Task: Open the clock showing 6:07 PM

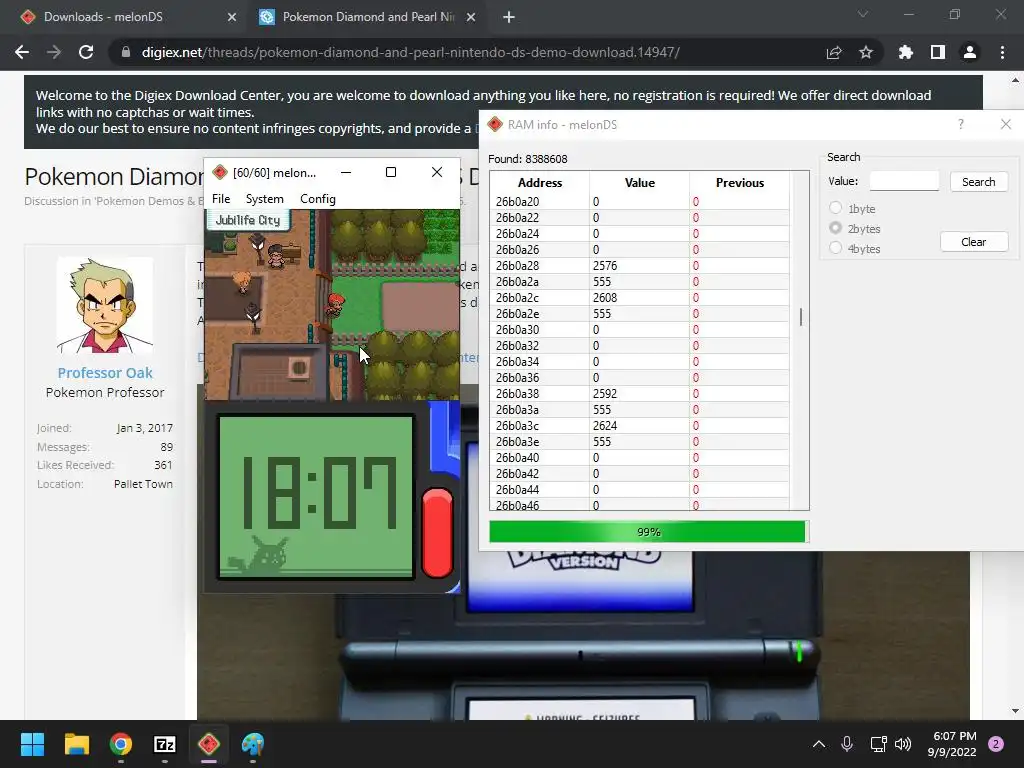Action: pos(952,744)
